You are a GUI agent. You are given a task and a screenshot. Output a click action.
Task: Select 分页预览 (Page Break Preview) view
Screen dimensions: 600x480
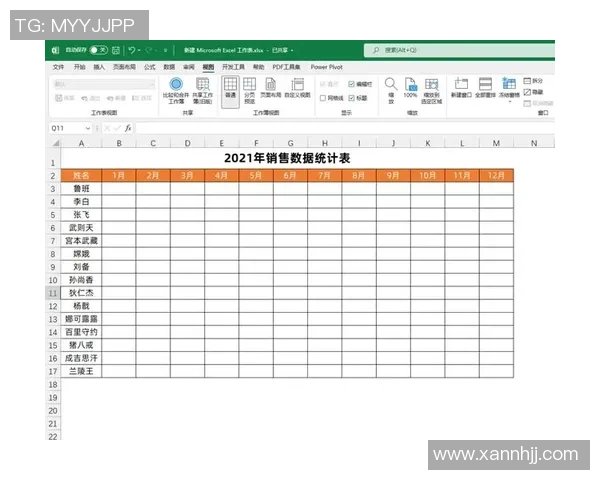[249, 91]
